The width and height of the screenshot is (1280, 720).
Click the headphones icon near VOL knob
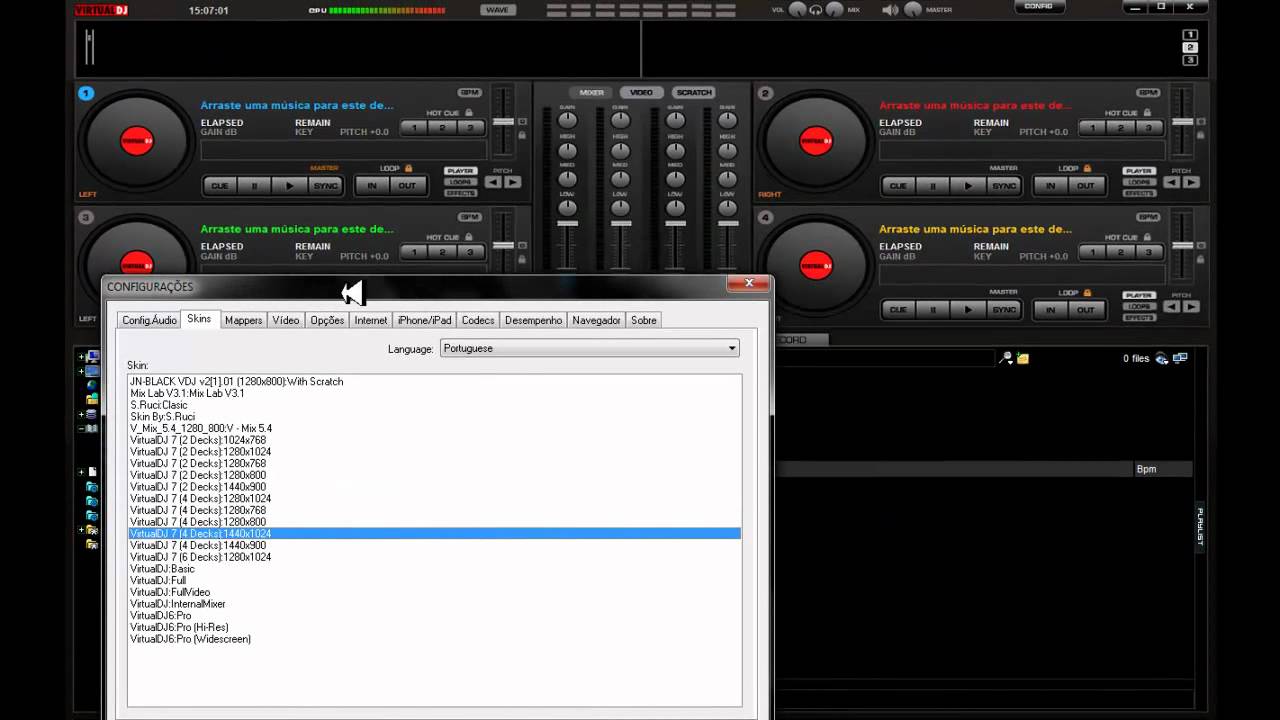click(816, 10)
